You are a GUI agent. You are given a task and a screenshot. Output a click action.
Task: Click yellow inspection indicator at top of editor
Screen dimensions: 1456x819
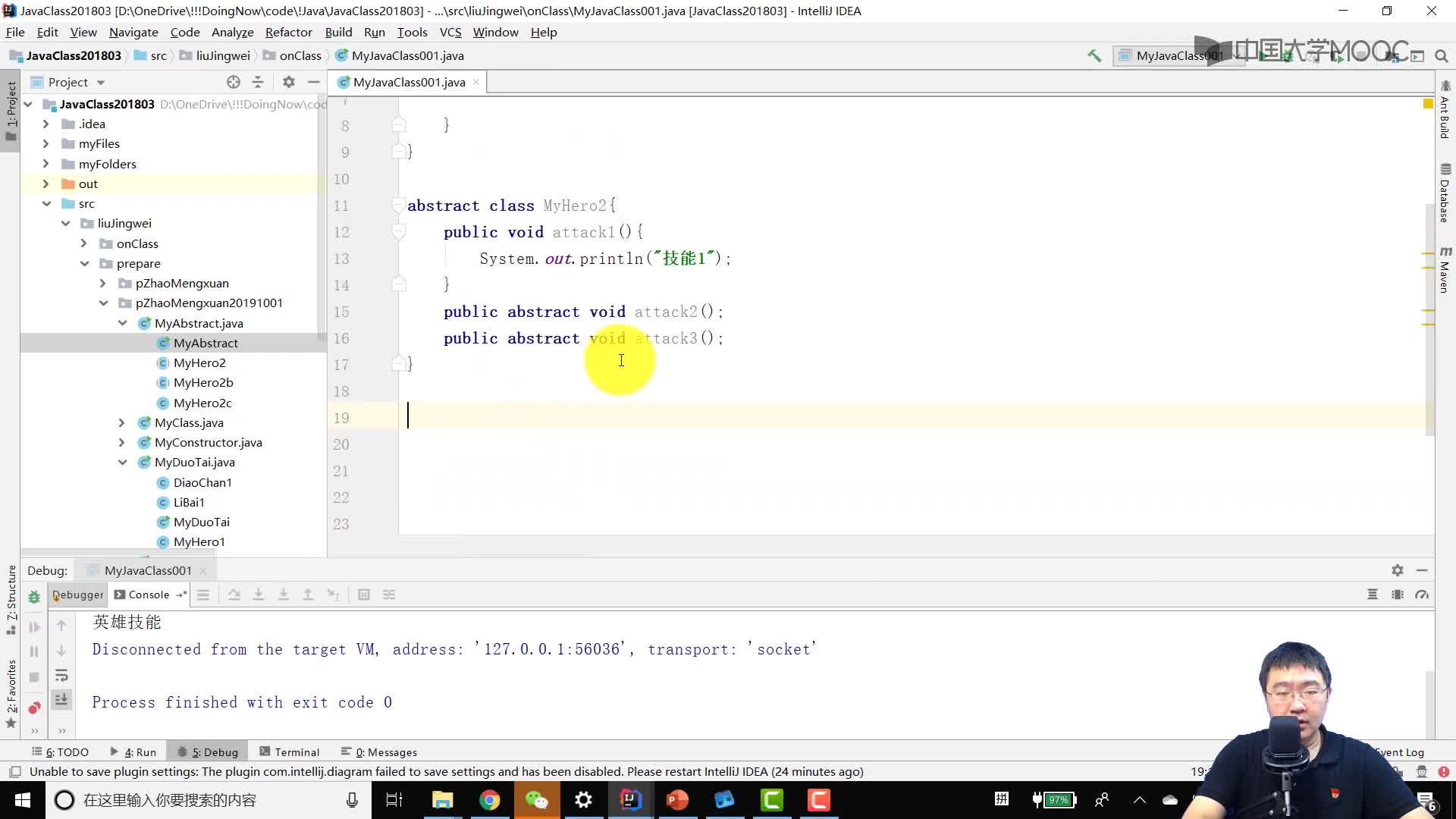[1428, 104]
